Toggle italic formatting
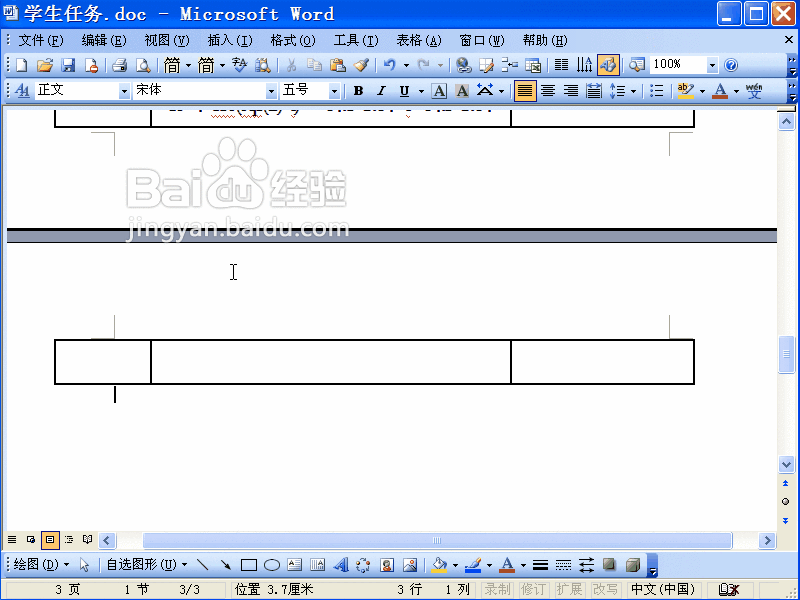The image size is (800, 600). click(x=379, y=90)
